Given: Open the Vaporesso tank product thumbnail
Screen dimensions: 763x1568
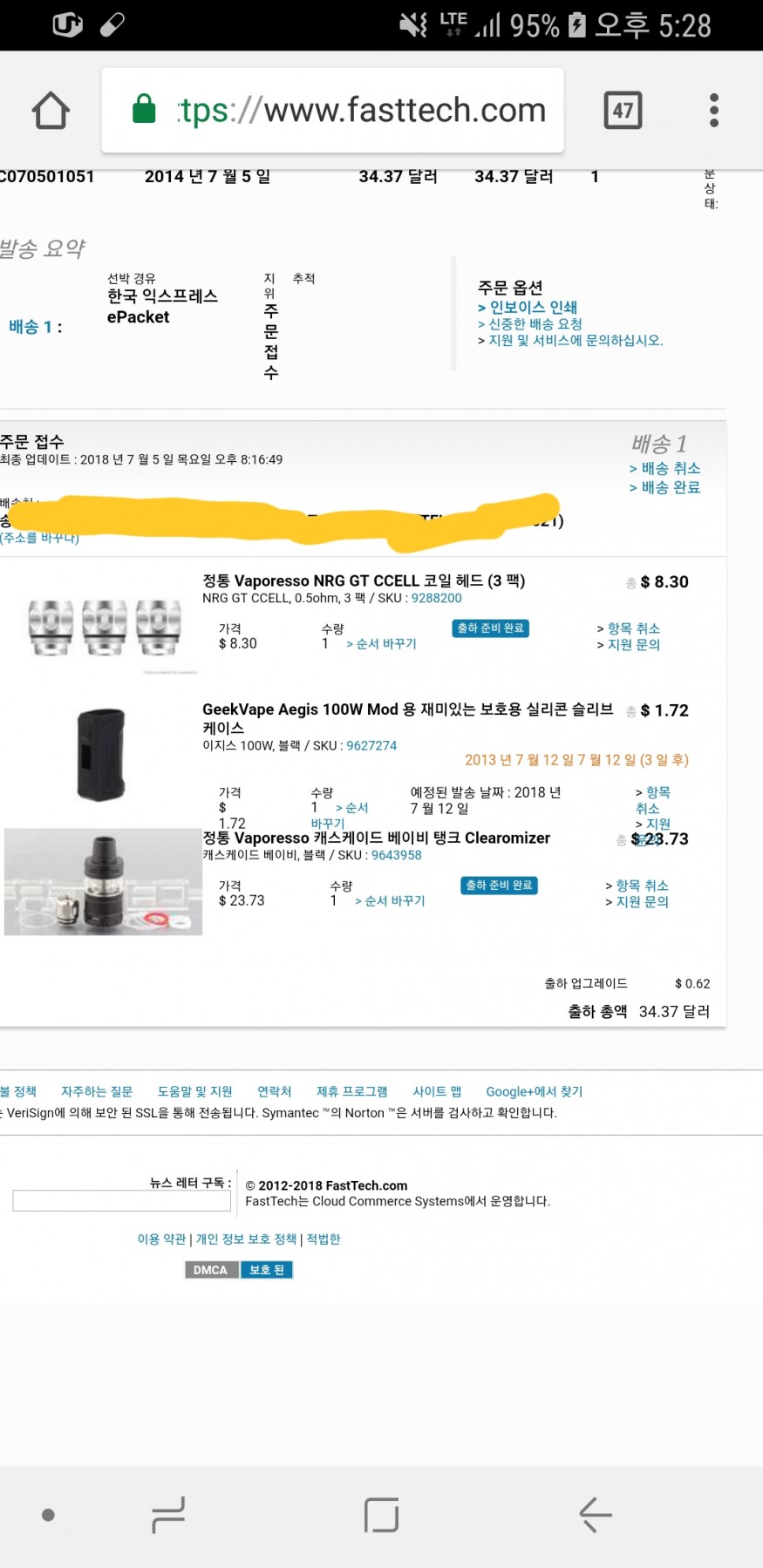Looking at the screenshot, I should 103,882.
